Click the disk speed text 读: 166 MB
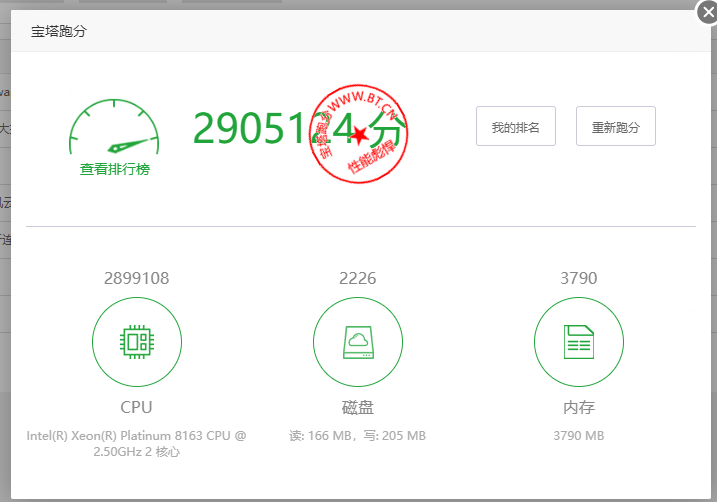Screen dimensions: 717x502 pyautogui.click(x=320, y=436)
